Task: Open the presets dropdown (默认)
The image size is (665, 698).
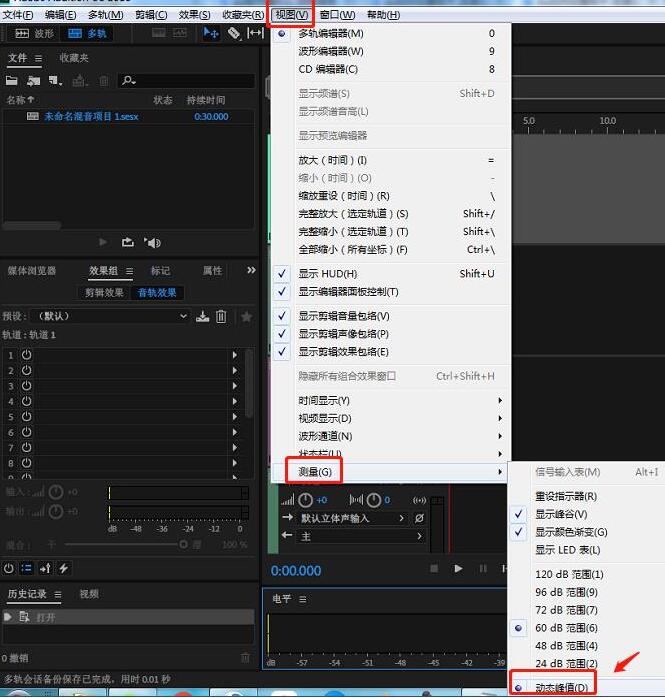Action: point(110,316)
